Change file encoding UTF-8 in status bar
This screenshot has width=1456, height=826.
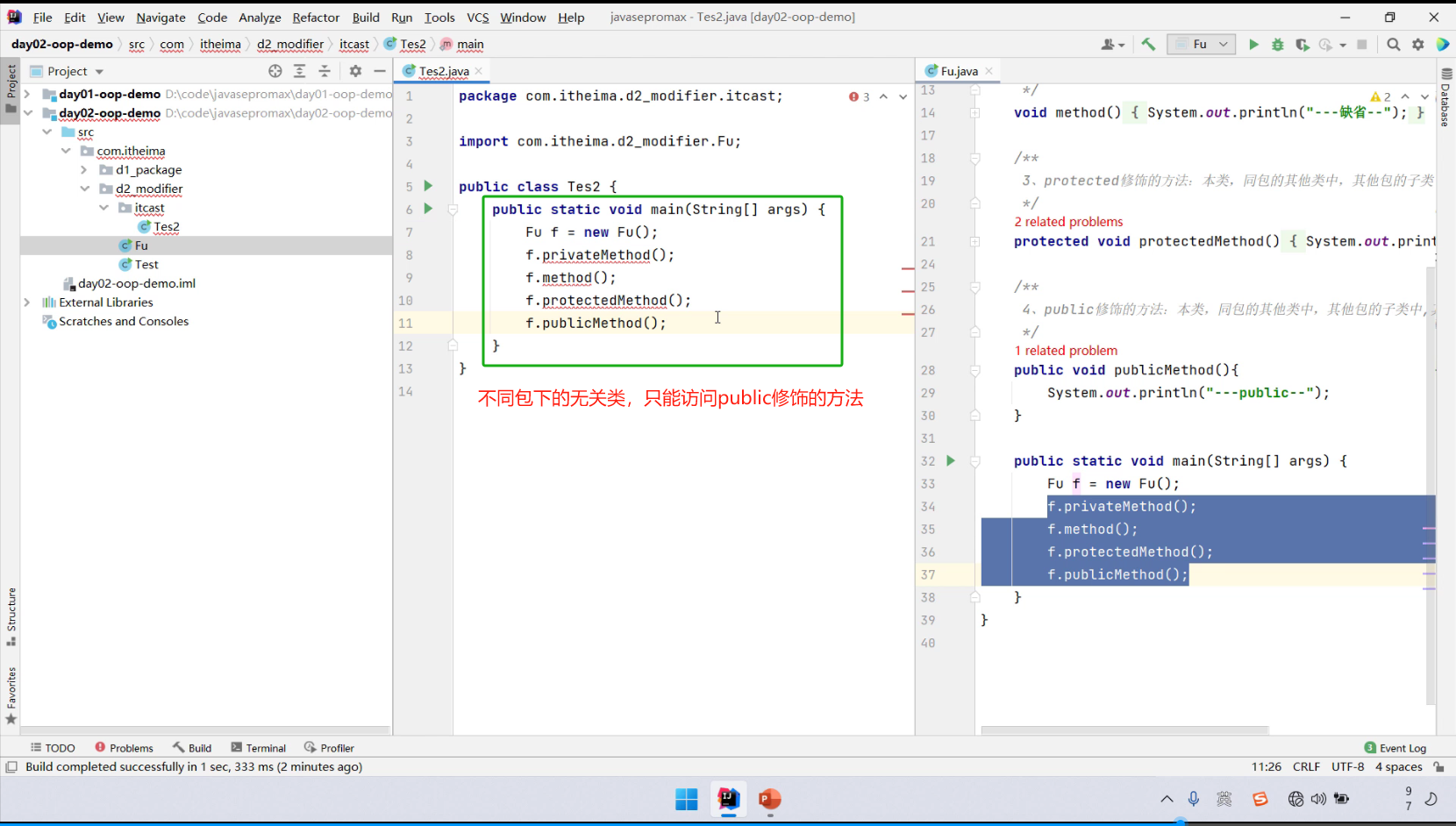point(1348,766)
